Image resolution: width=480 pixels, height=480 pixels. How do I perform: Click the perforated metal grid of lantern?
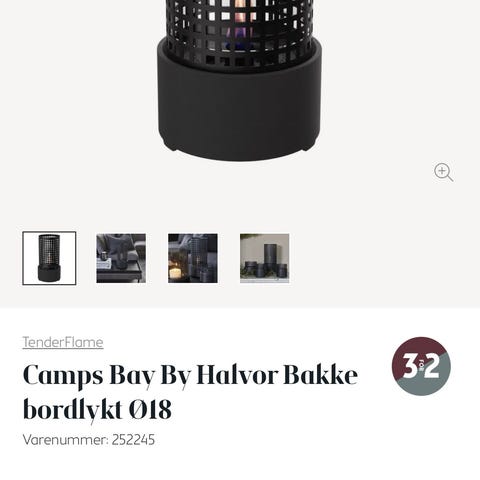tap(240, 30)
